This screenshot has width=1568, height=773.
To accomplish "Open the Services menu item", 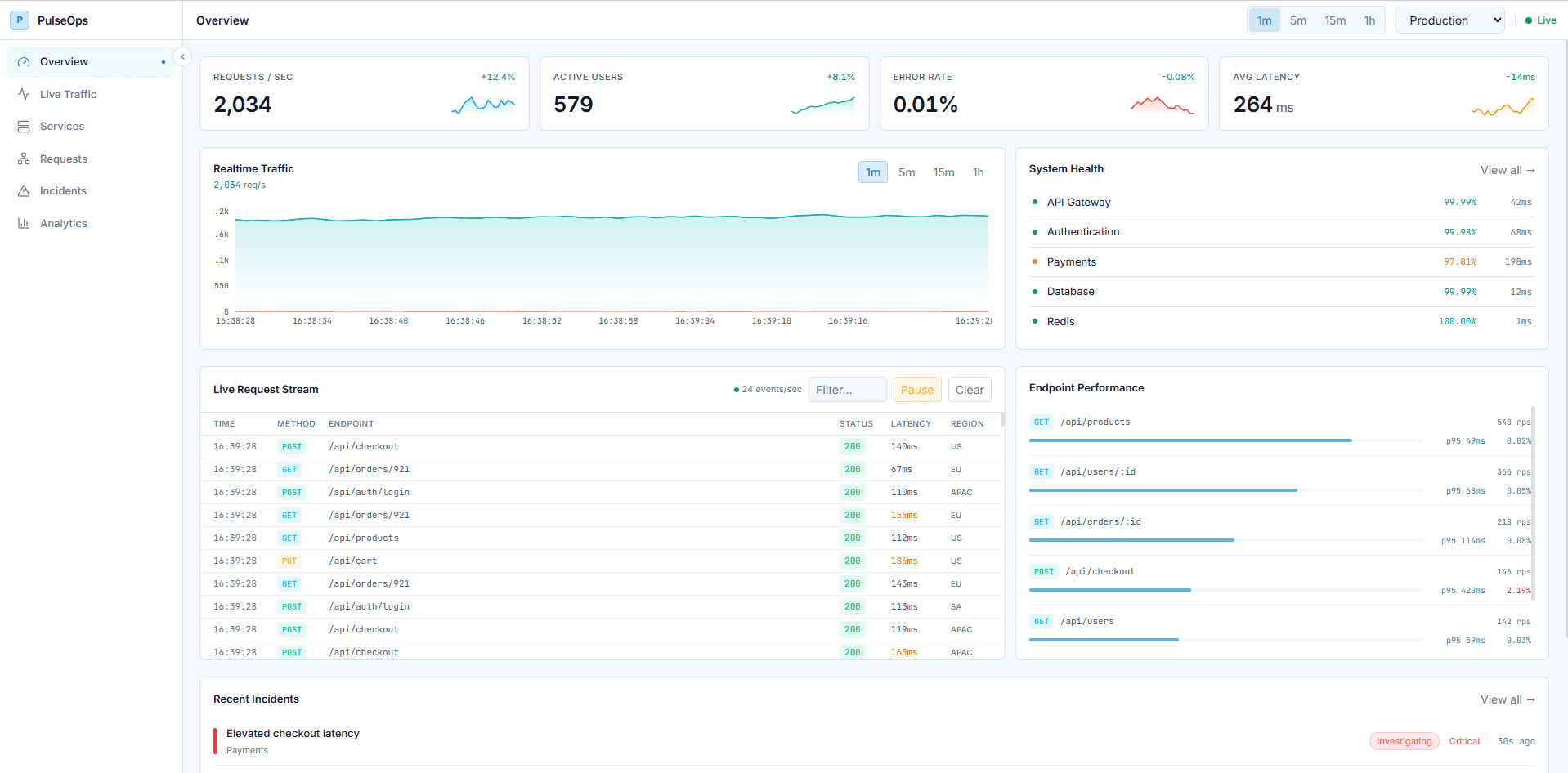I will click(x=91, y=127).
